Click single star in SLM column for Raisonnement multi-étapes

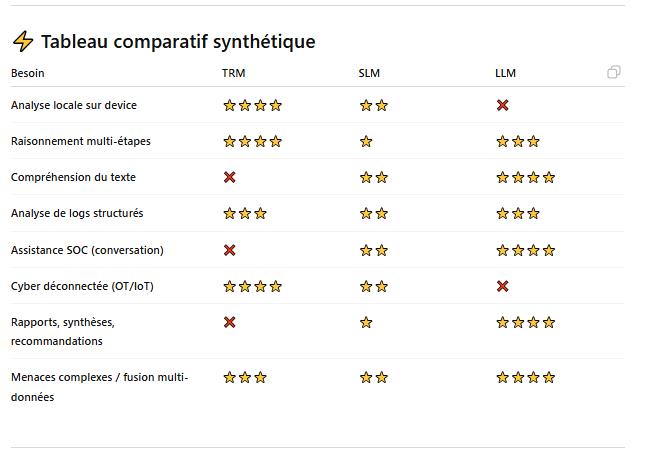point(366,141)
